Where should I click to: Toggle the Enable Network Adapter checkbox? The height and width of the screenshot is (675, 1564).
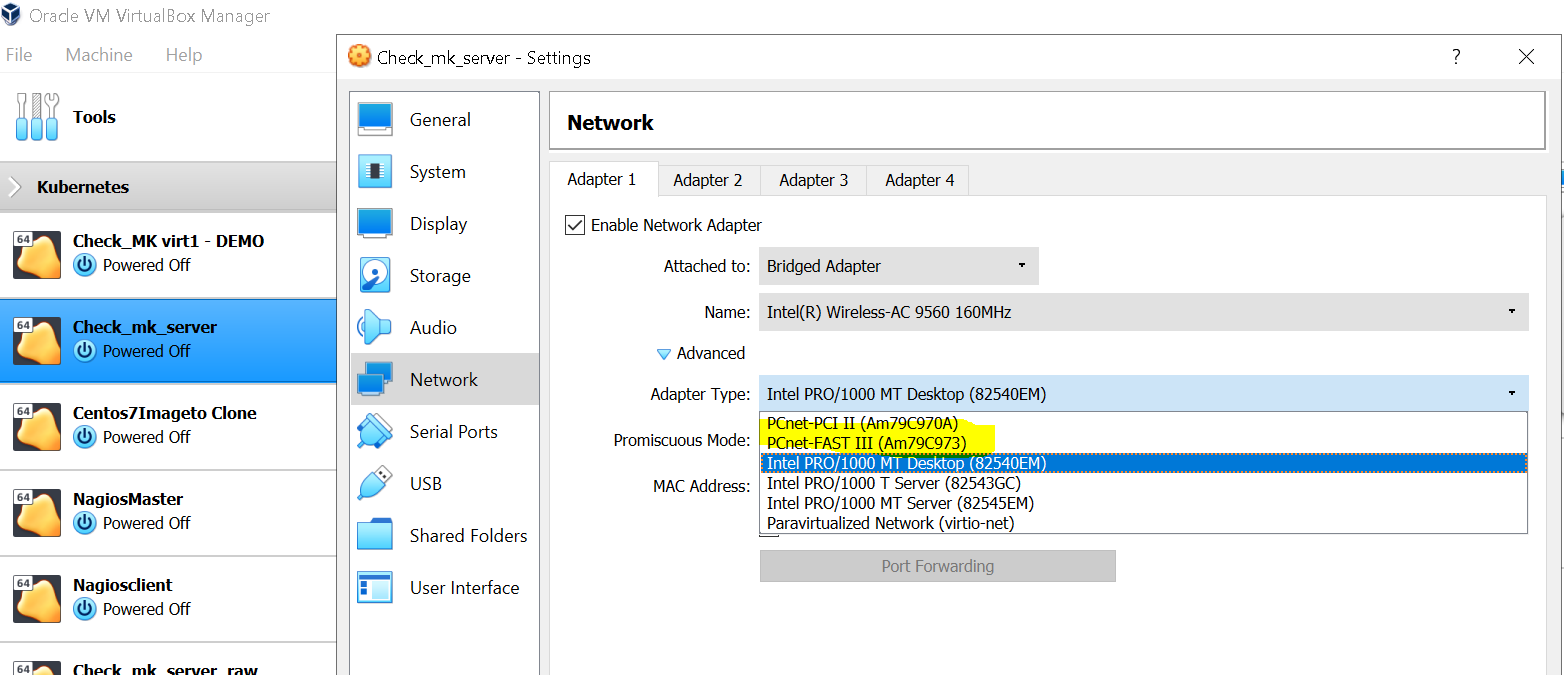tap(575, 224)
